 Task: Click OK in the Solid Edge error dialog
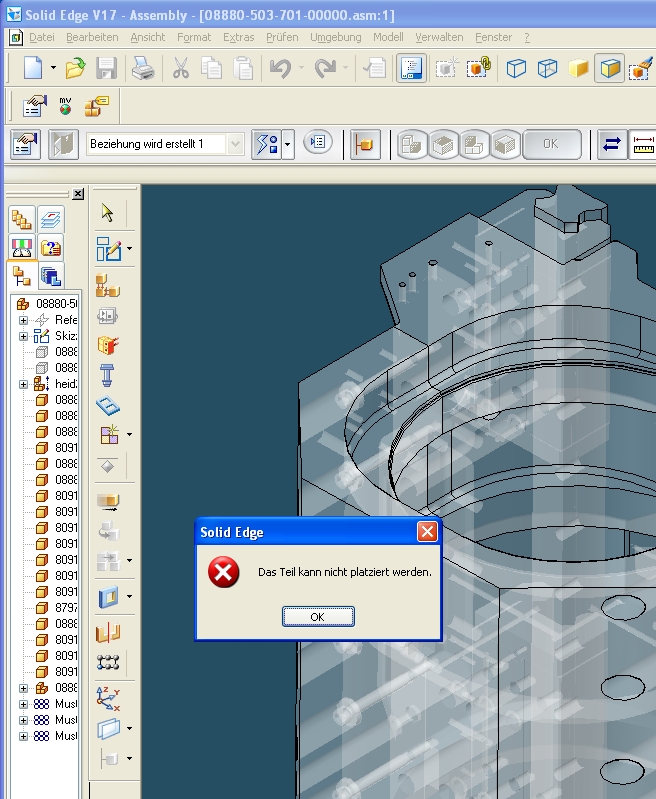318,617
